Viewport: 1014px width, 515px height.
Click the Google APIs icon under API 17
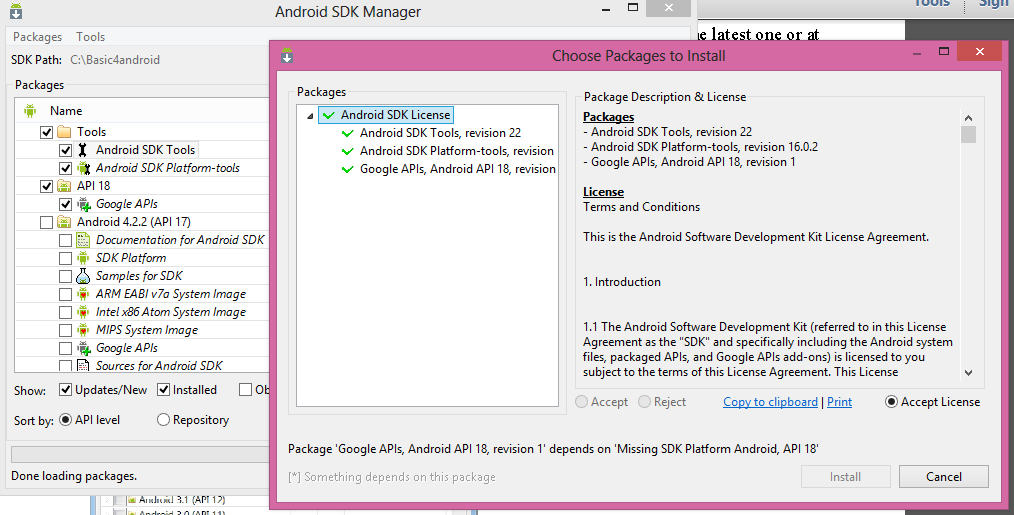[x=83, y=349]
